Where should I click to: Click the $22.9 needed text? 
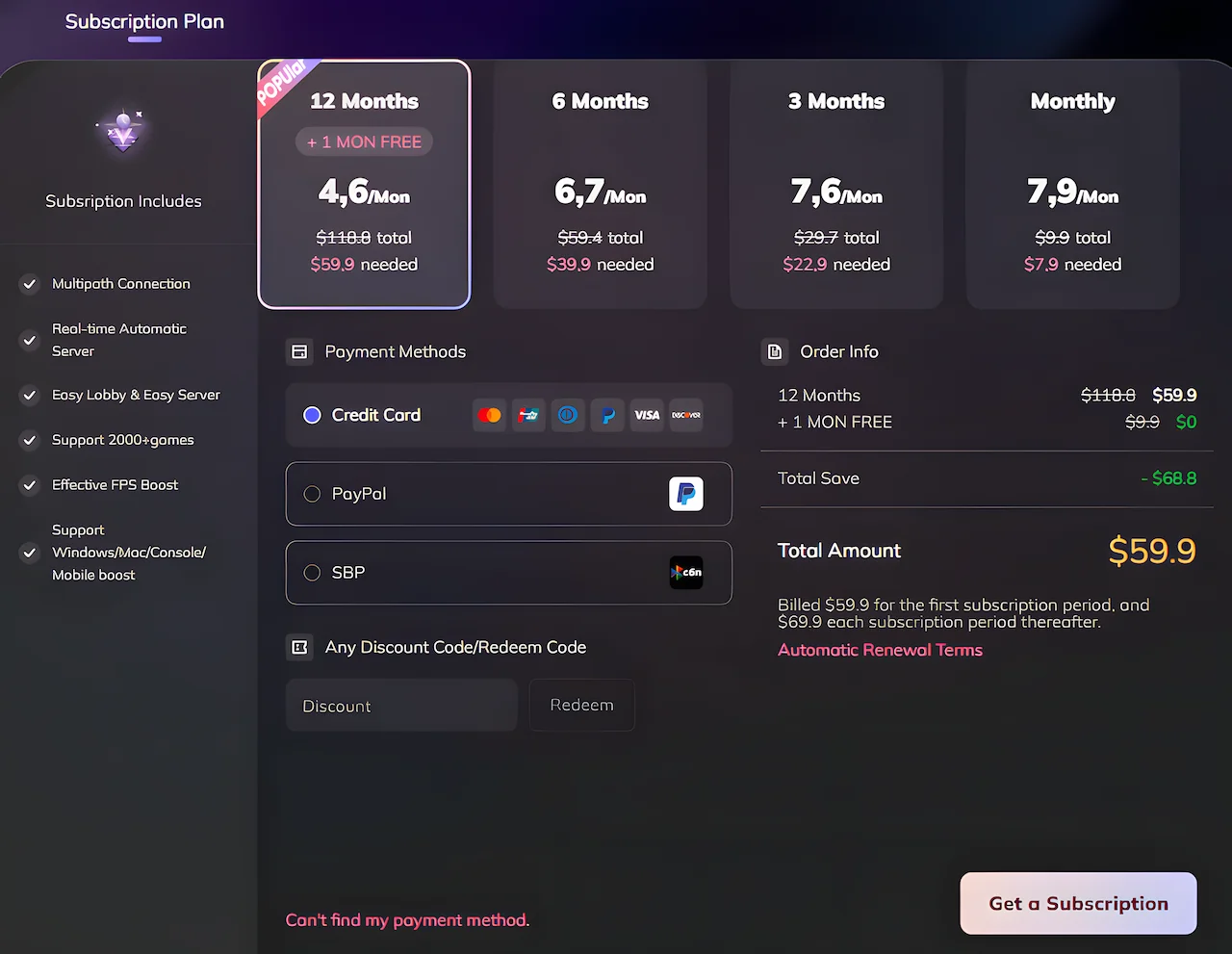point(836,264)
